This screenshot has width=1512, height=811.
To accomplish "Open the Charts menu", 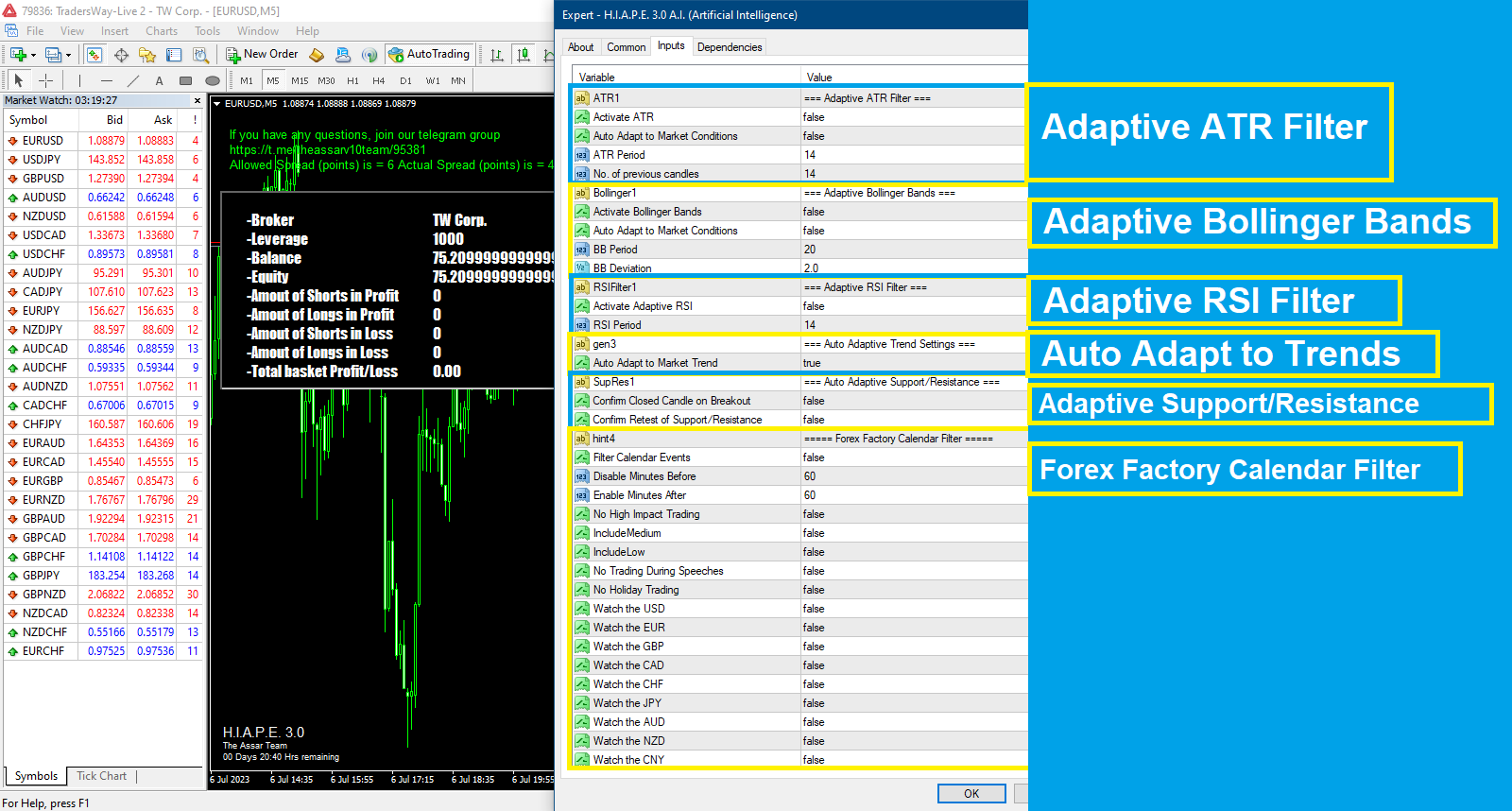I will [x=162, y=31].
